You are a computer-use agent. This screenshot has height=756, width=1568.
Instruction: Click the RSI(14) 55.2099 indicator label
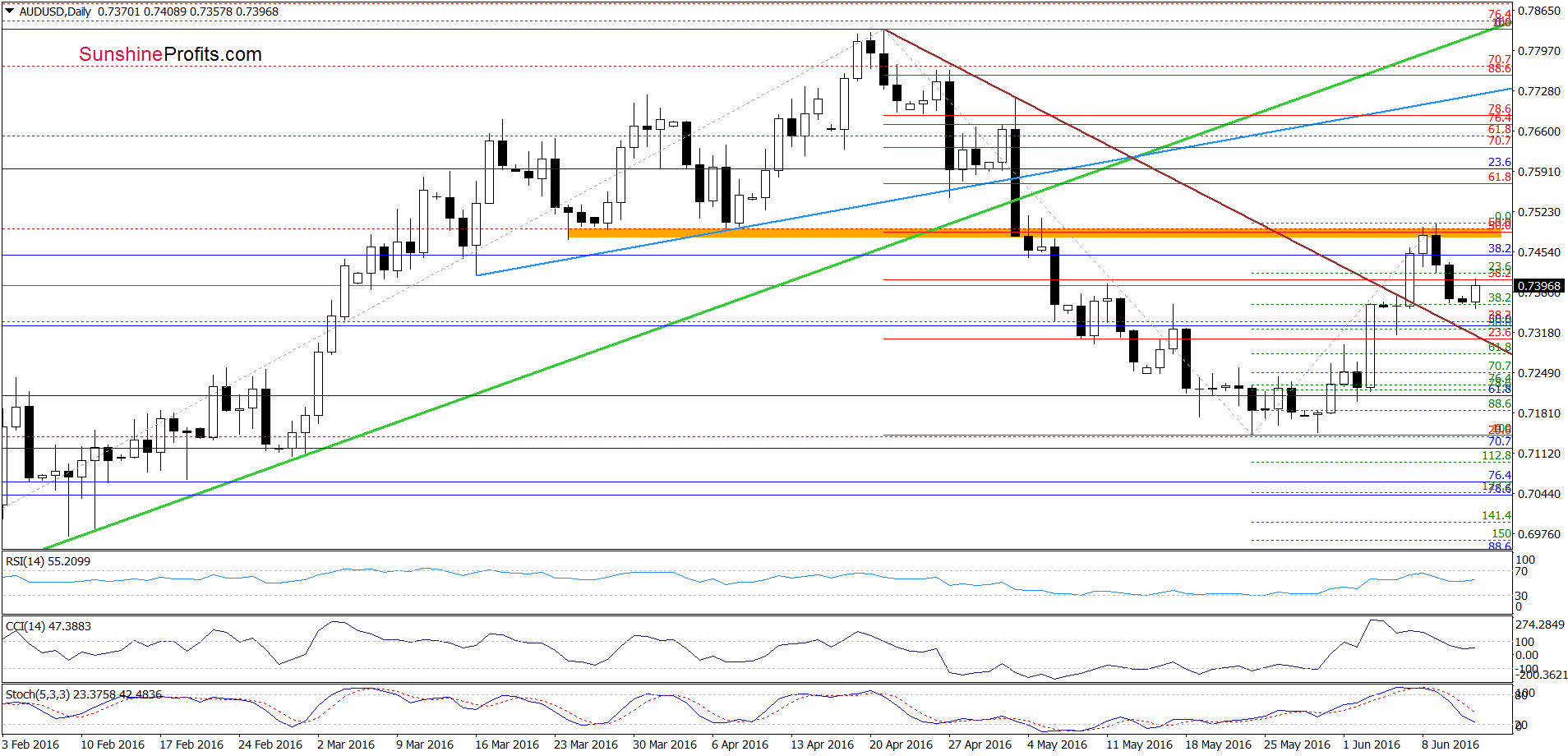click(x=48, y=561)
